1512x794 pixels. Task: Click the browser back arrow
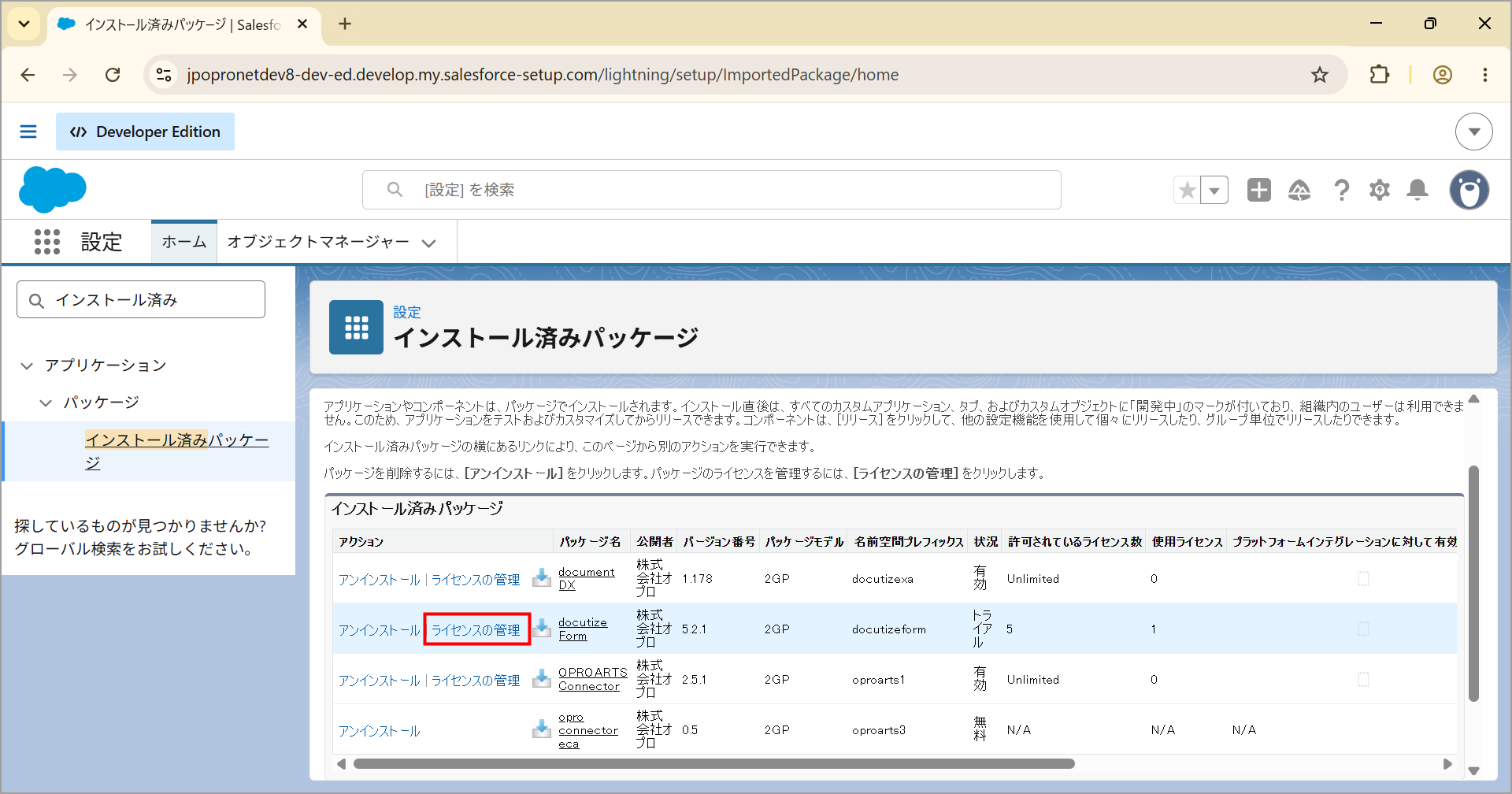(28, 75)
